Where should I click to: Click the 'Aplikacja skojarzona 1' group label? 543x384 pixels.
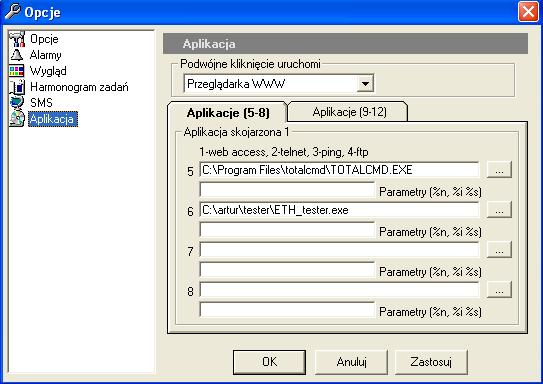(x=236, y=132)
